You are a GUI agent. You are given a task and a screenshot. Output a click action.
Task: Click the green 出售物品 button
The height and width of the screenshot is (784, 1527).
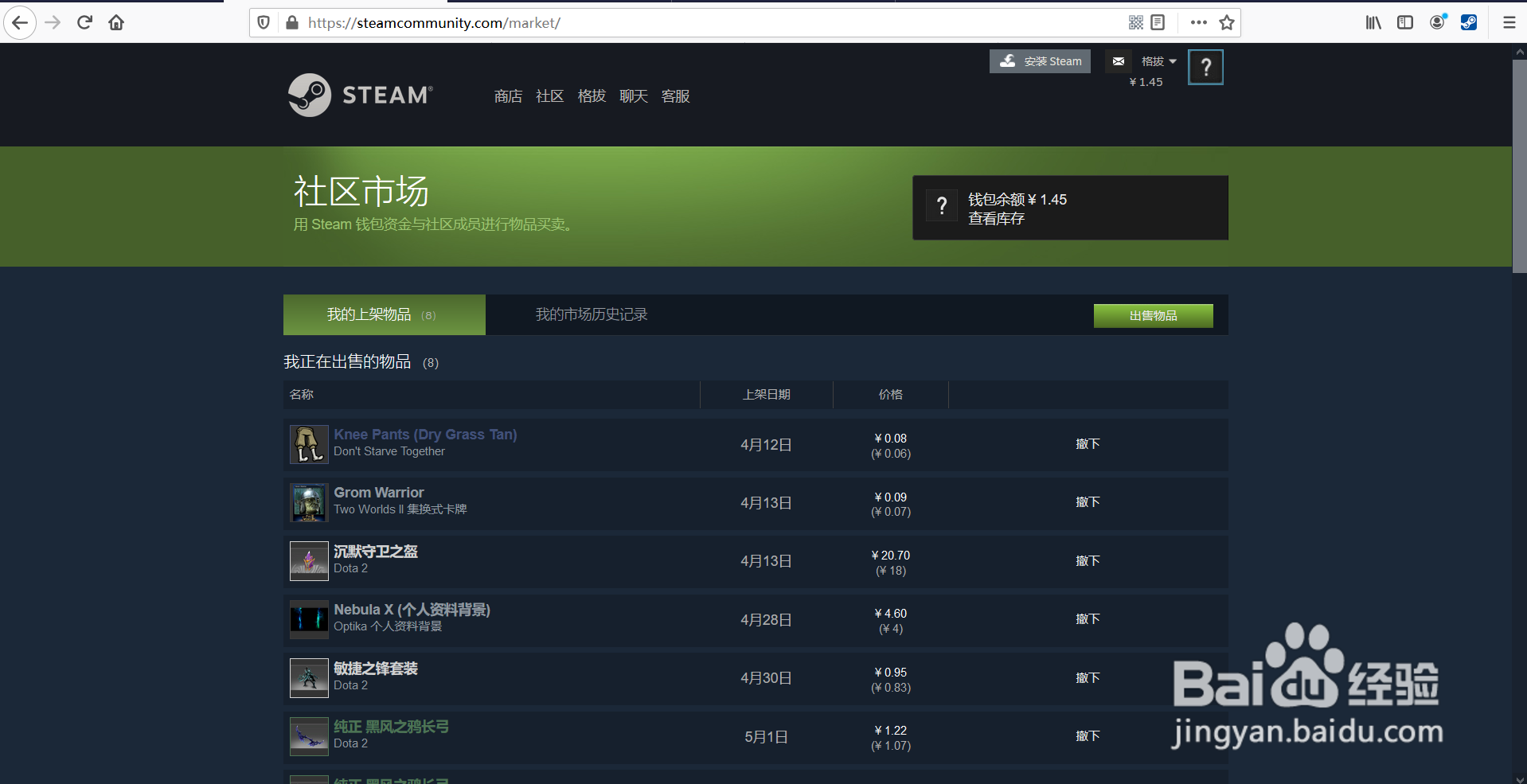(x=1153, y=316)
